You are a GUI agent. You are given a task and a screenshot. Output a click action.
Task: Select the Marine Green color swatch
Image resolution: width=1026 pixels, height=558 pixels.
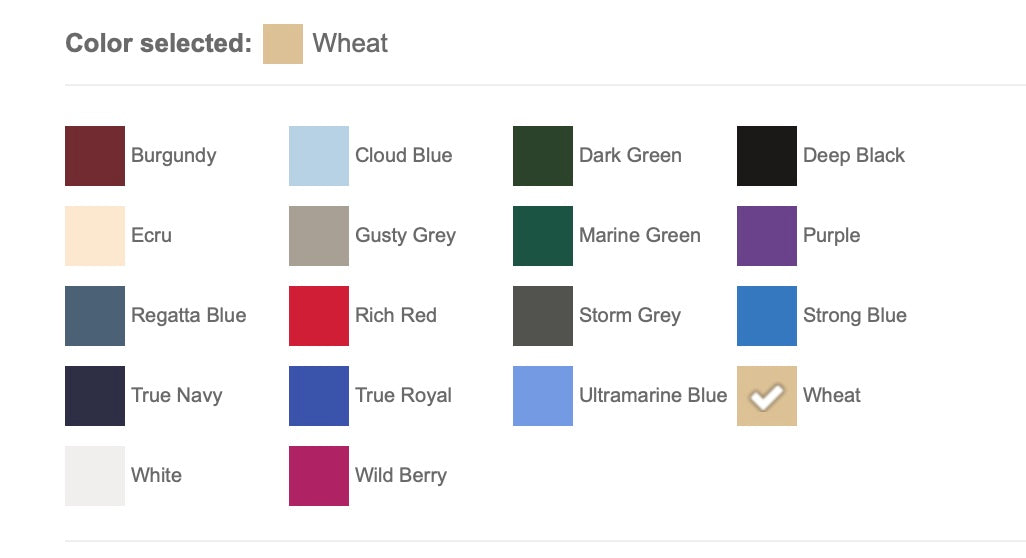point(543,236)
